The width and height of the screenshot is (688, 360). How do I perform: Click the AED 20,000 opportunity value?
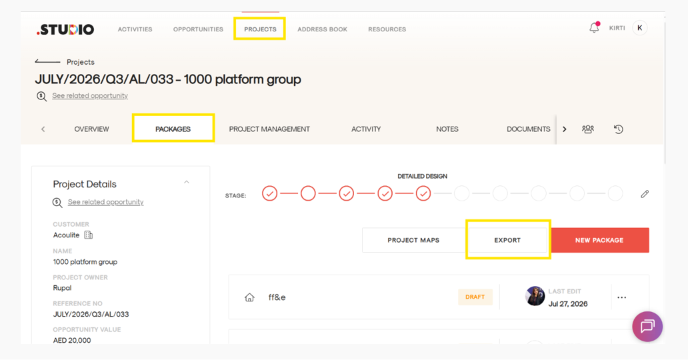pos(72,340)
